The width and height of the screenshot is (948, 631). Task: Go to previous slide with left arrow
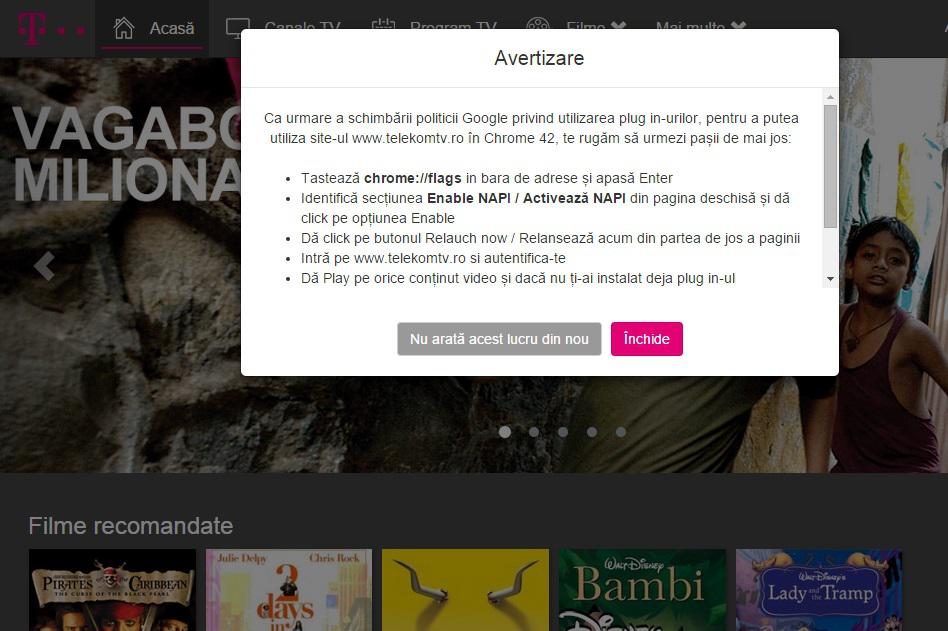[44, 266]
